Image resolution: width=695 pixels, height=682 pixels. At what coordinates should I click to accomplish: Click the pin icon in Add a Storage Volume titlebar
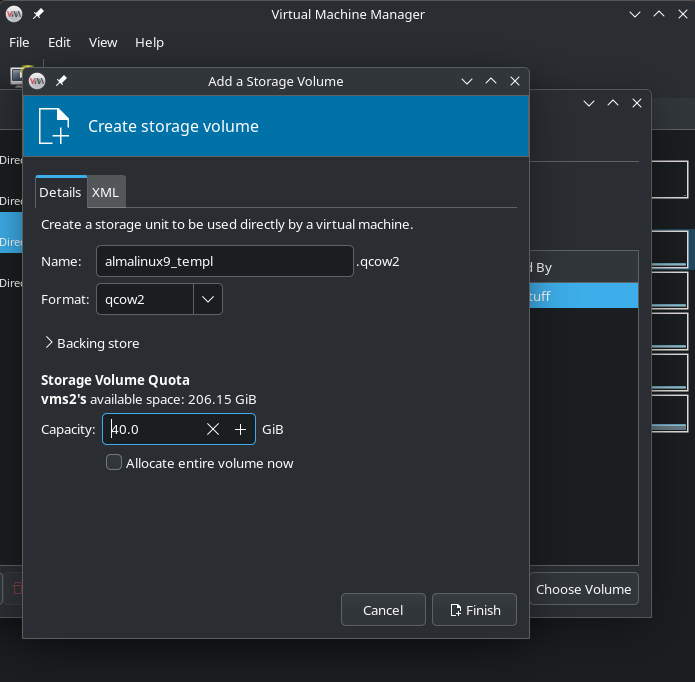(x=61, y=81)
